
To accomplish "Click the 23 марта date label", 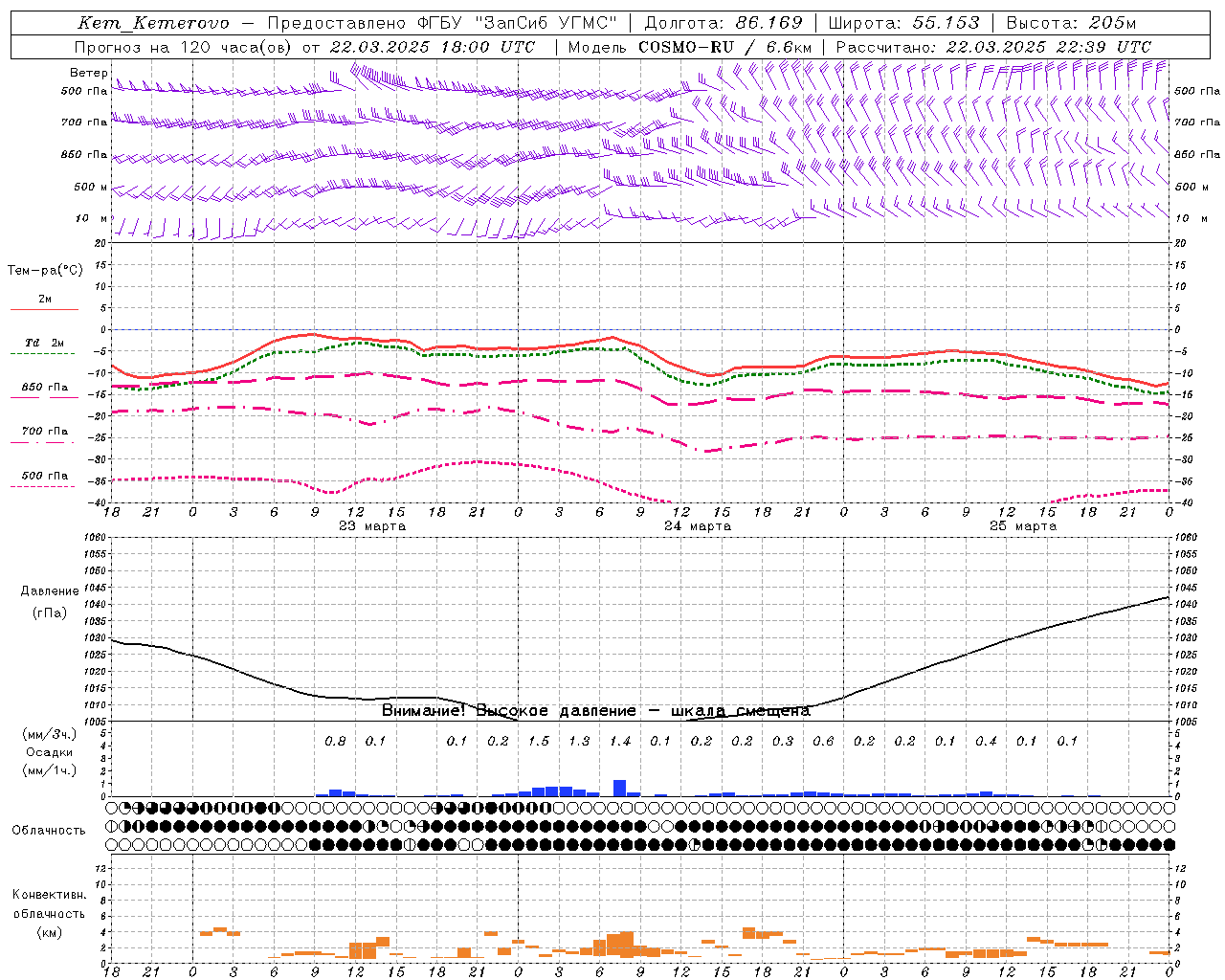I will click(372, 526).
